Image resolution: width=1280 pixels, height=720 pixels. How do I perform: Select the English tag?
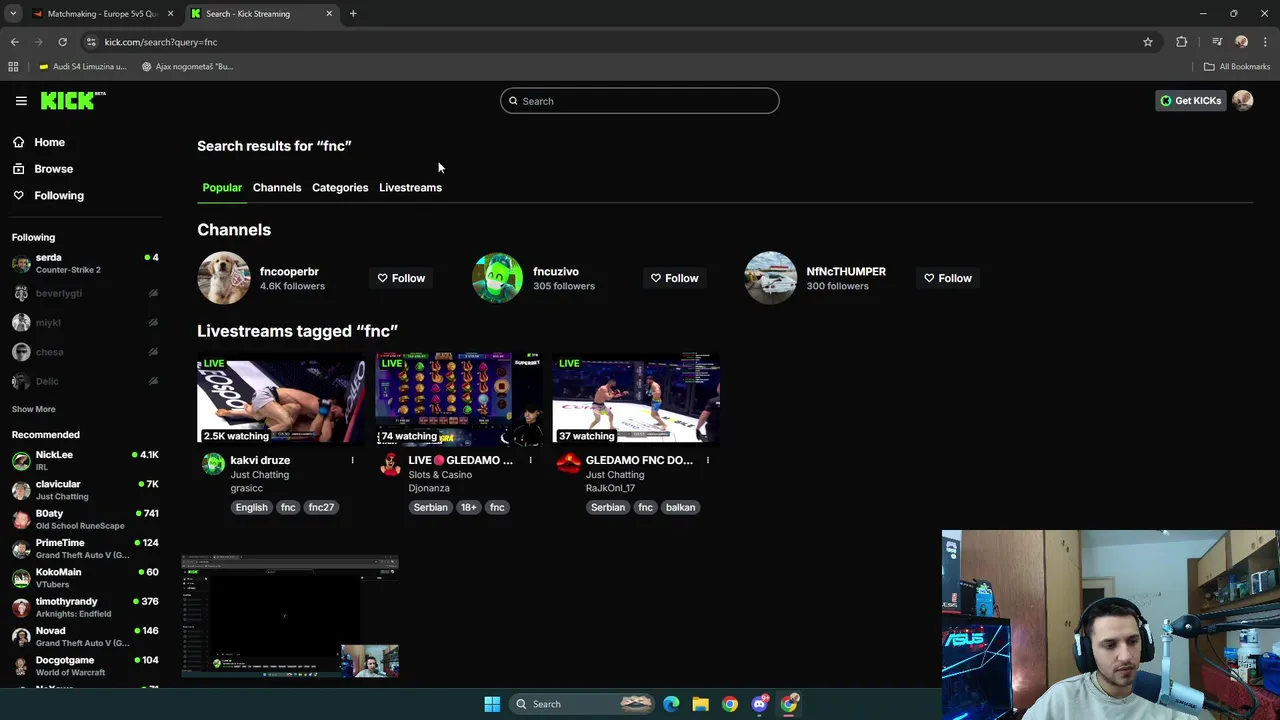(251, 507)
